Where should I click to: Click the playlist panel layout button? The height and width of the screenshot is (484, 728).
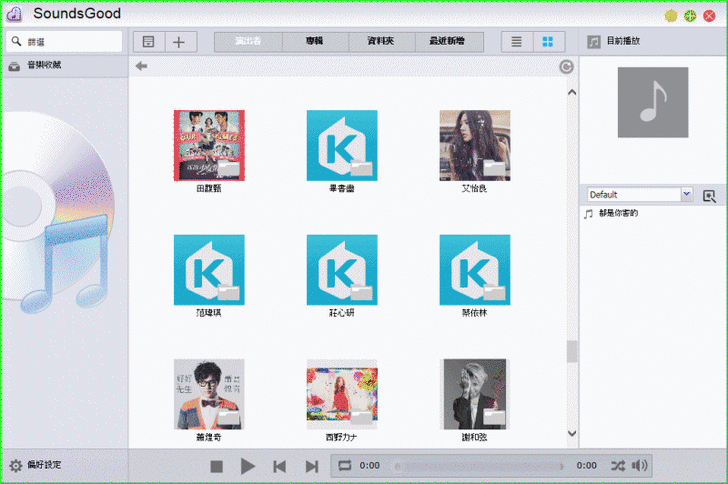tap(149, 42)
